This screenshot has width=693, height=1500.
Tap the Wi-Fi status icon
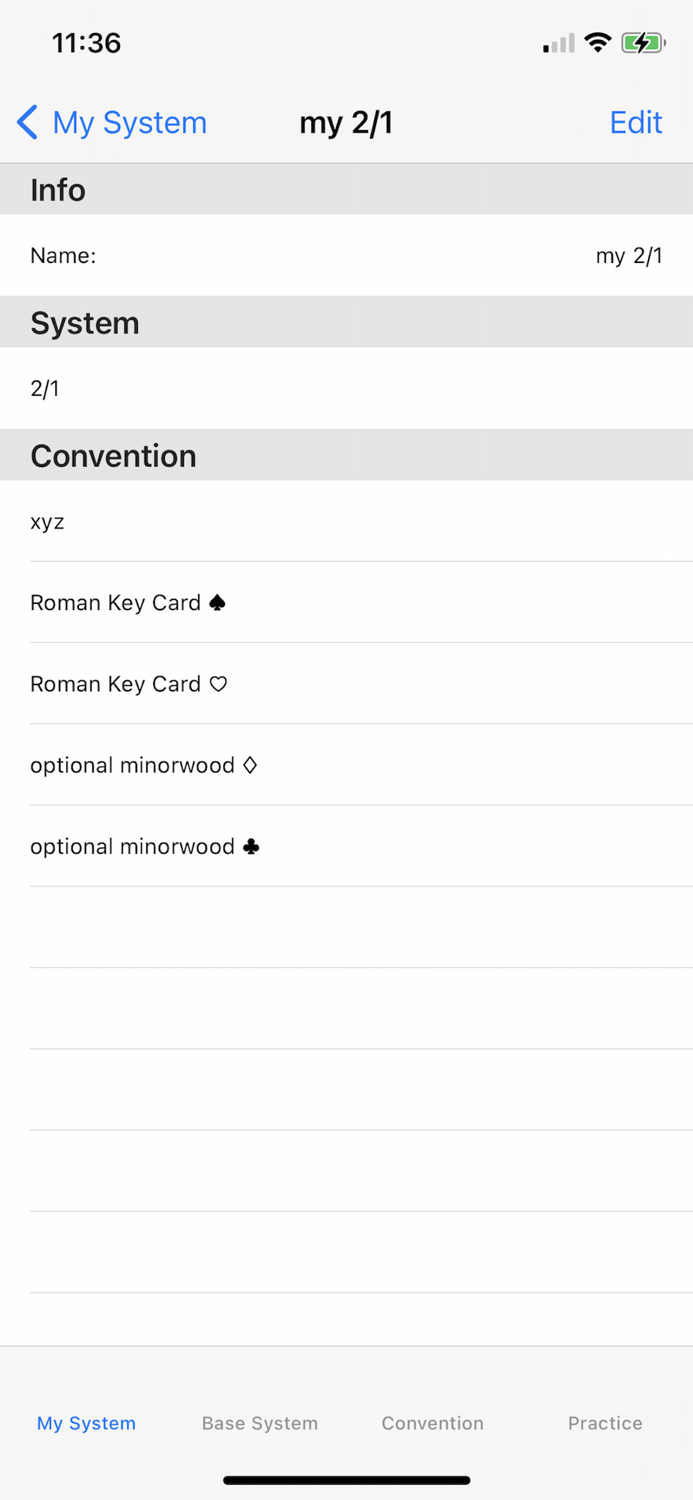(598, 42)
